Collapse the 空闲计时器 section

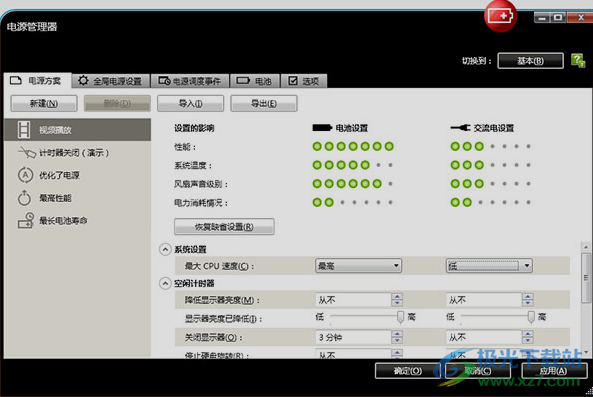click(165, 284)
